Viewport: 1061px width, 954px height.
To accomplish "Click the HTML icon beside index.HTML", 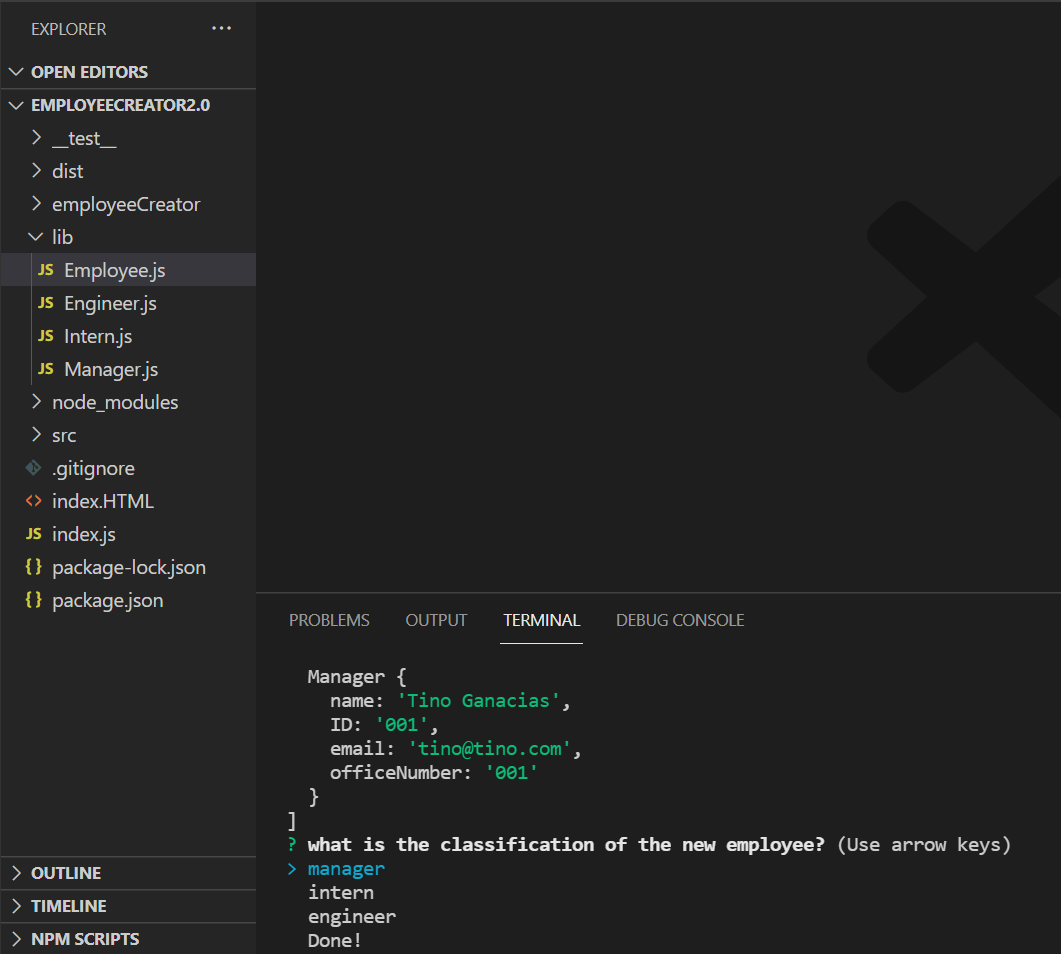I will [32, 501].
